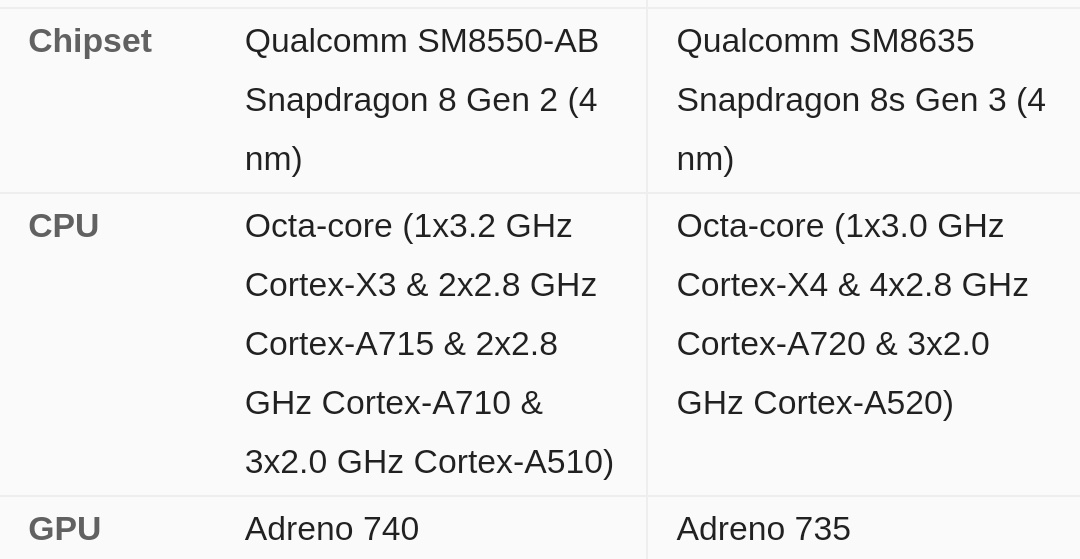Click the nm) text under Snapdragon 8 Gen 2

pos(273,159)
